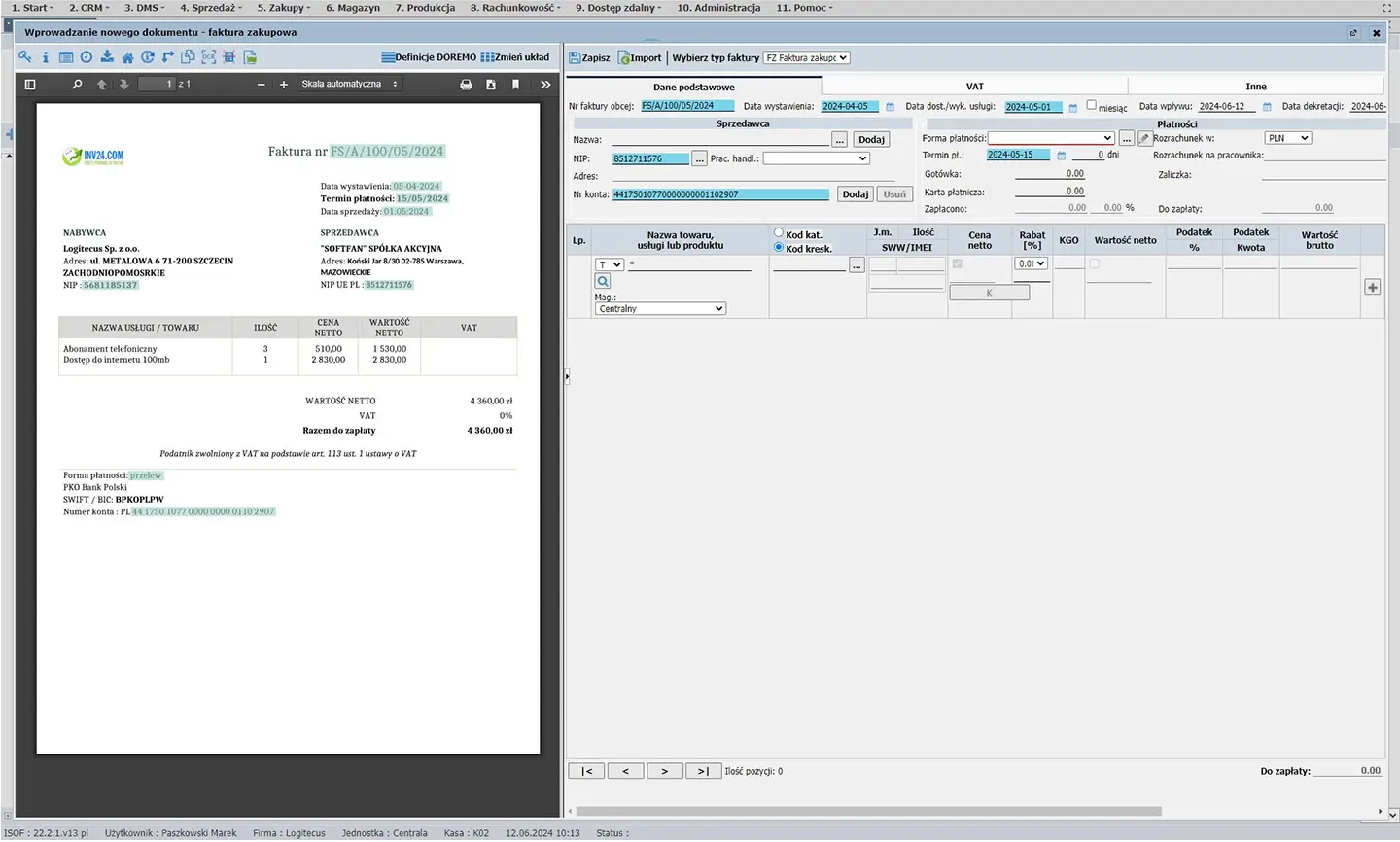Image resolution: width=1400 pixels, height=842 pixels.
Task: Click the OCR icon in document toolbar
Action: (x=208, y=57)
